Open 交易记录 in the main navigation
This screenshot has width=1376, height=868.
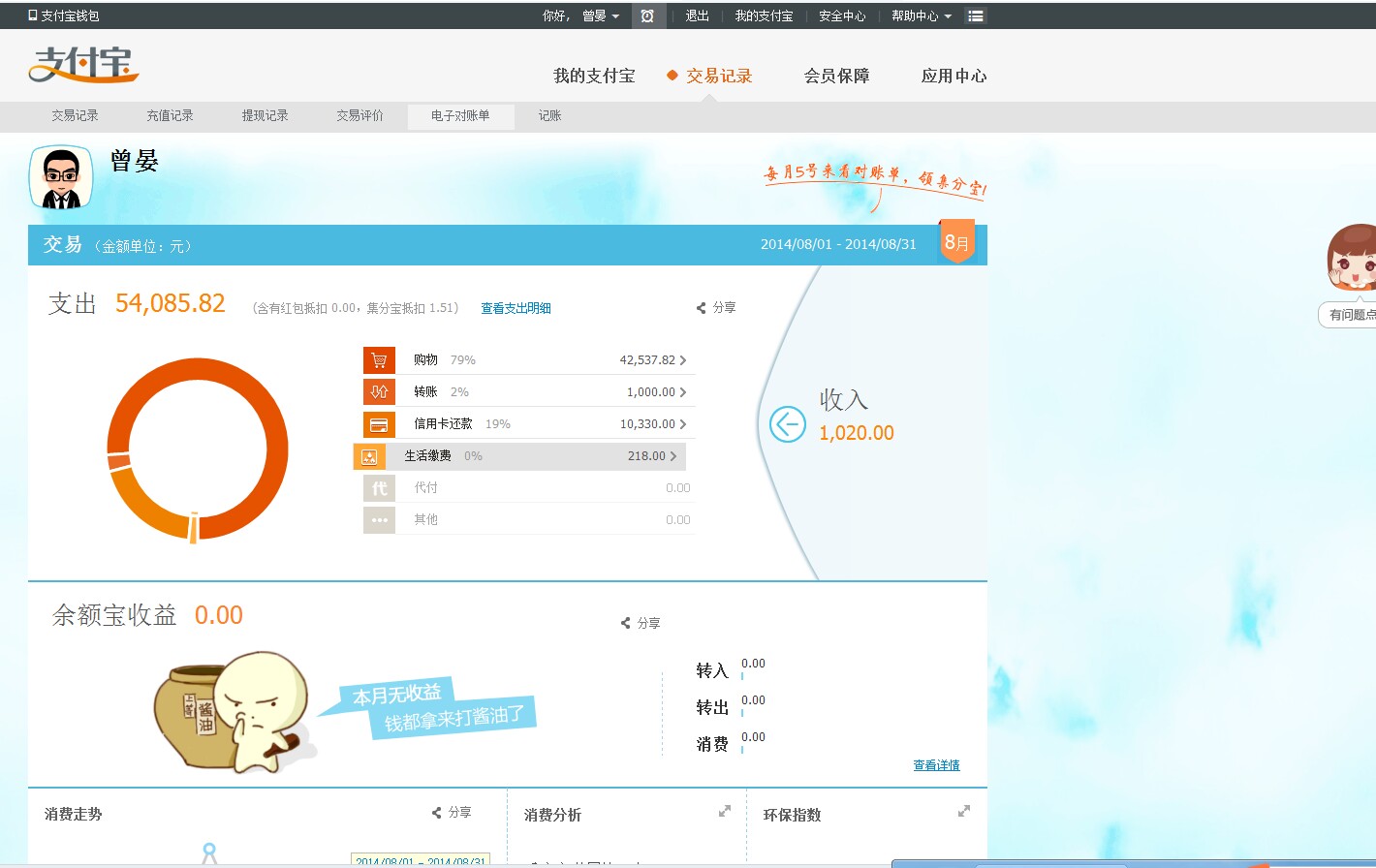coord(719,76)
